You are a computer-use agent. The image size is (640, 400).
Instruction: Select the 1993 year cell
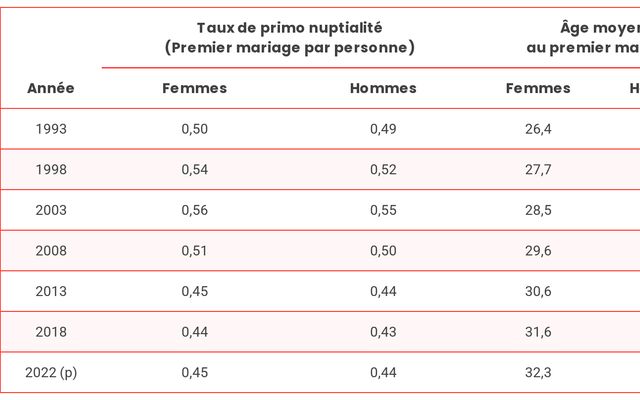pyautogui.click(x=51, y=129)
